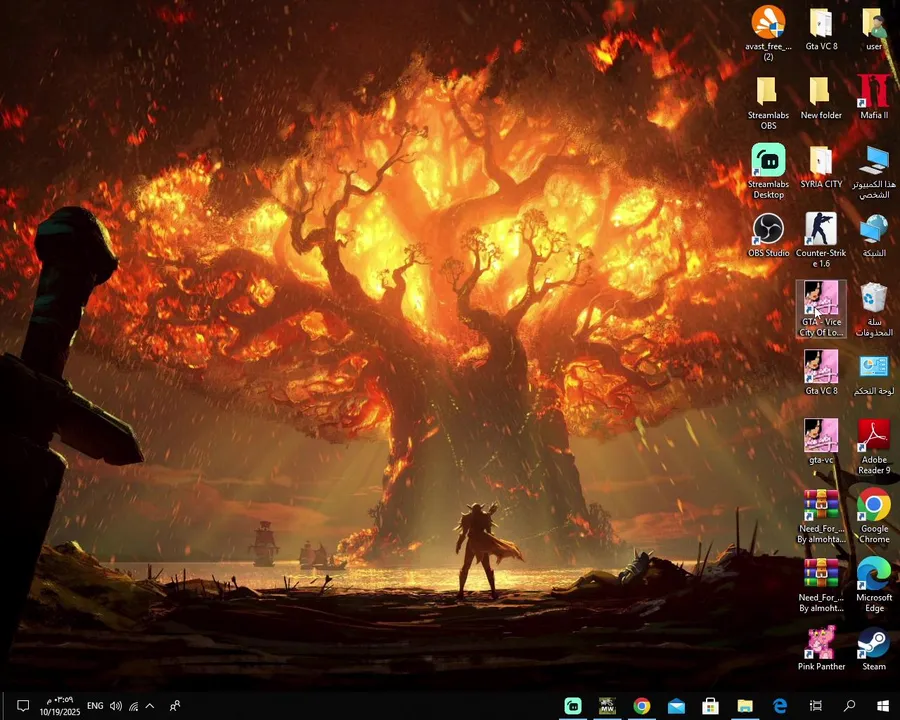Click the taskbar search magnifier
Screen dimensions: 900x720
pyautogui.click(x=849, y=706)
